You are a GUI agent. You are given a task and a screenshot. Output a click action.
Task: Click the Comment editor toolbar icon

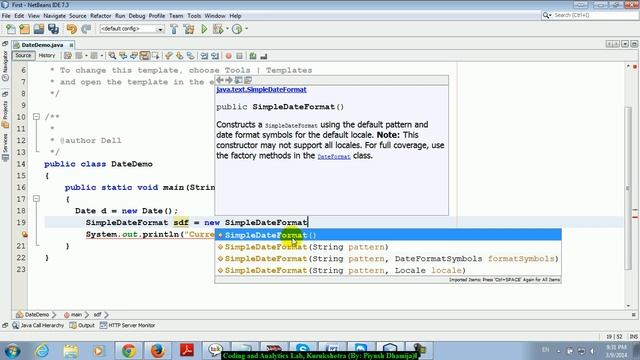click(253, 56)
